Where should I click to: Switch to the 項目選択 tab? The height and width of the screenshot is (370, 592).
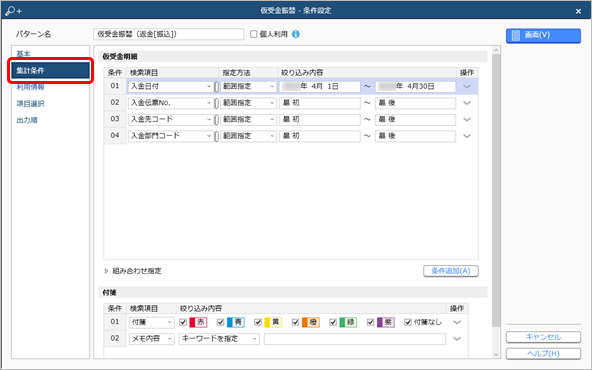coord(31,103)
